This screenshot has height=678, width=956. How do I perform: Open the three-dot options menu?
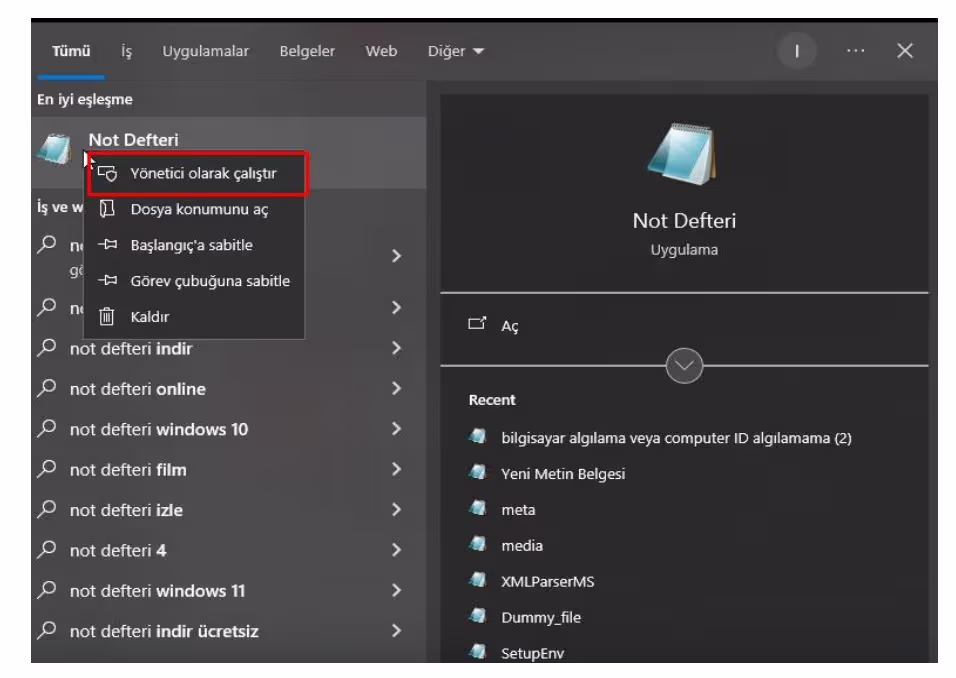855,51
